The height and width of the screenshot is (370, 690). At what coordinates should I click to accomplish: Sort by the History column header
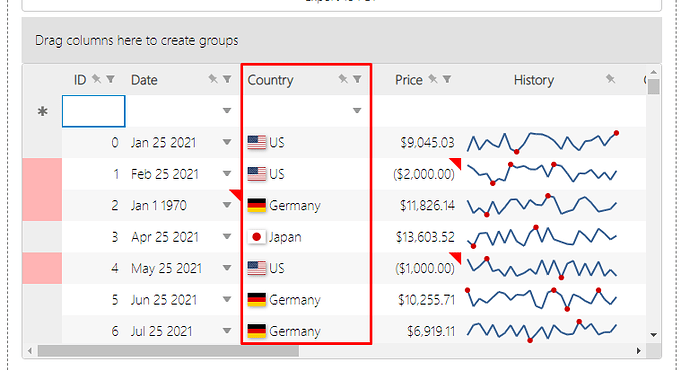tap(534, 80)
